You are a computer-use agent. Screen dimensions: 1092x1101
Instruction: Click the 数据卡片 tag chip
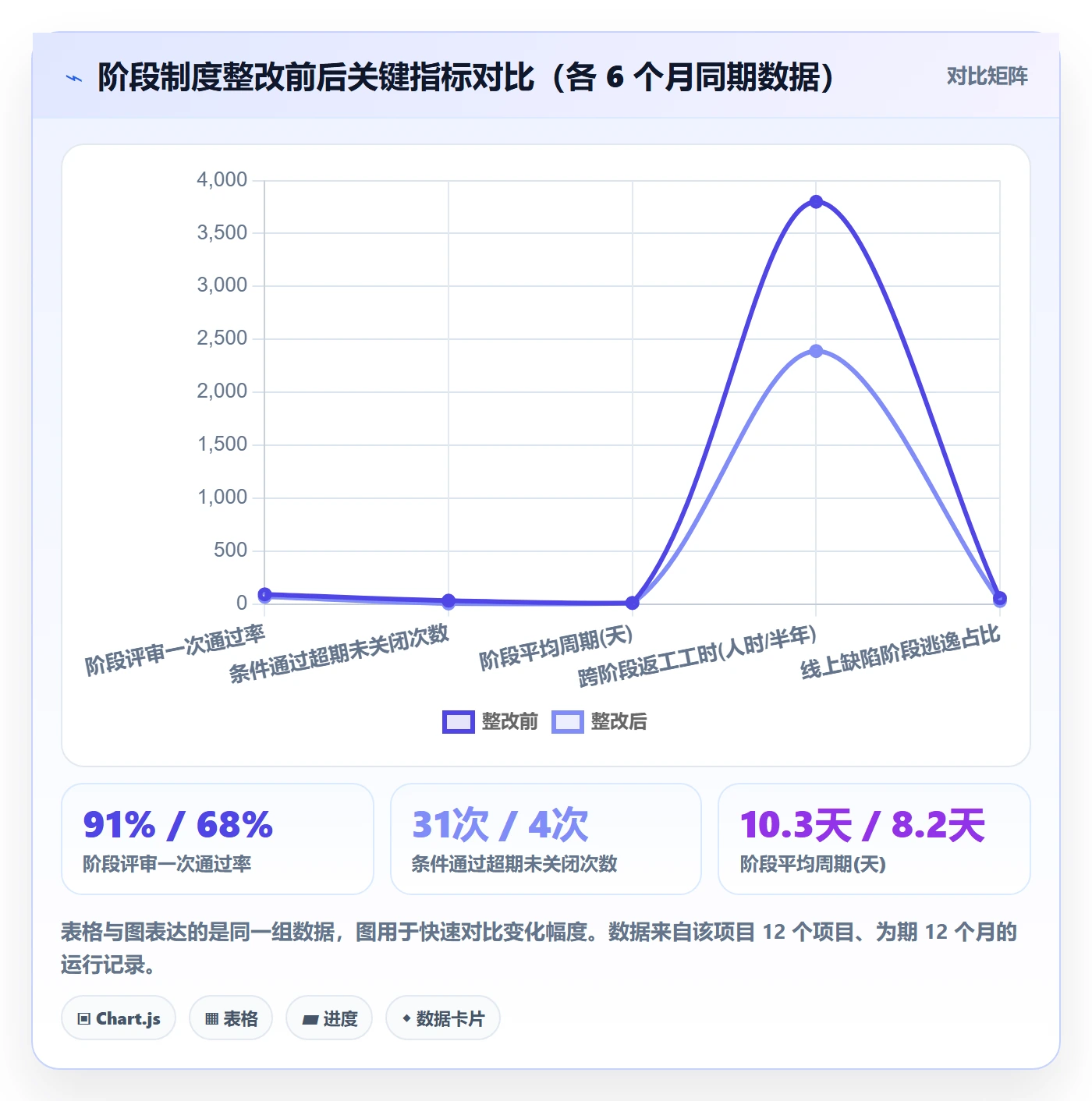click(x=443, y=1018)
